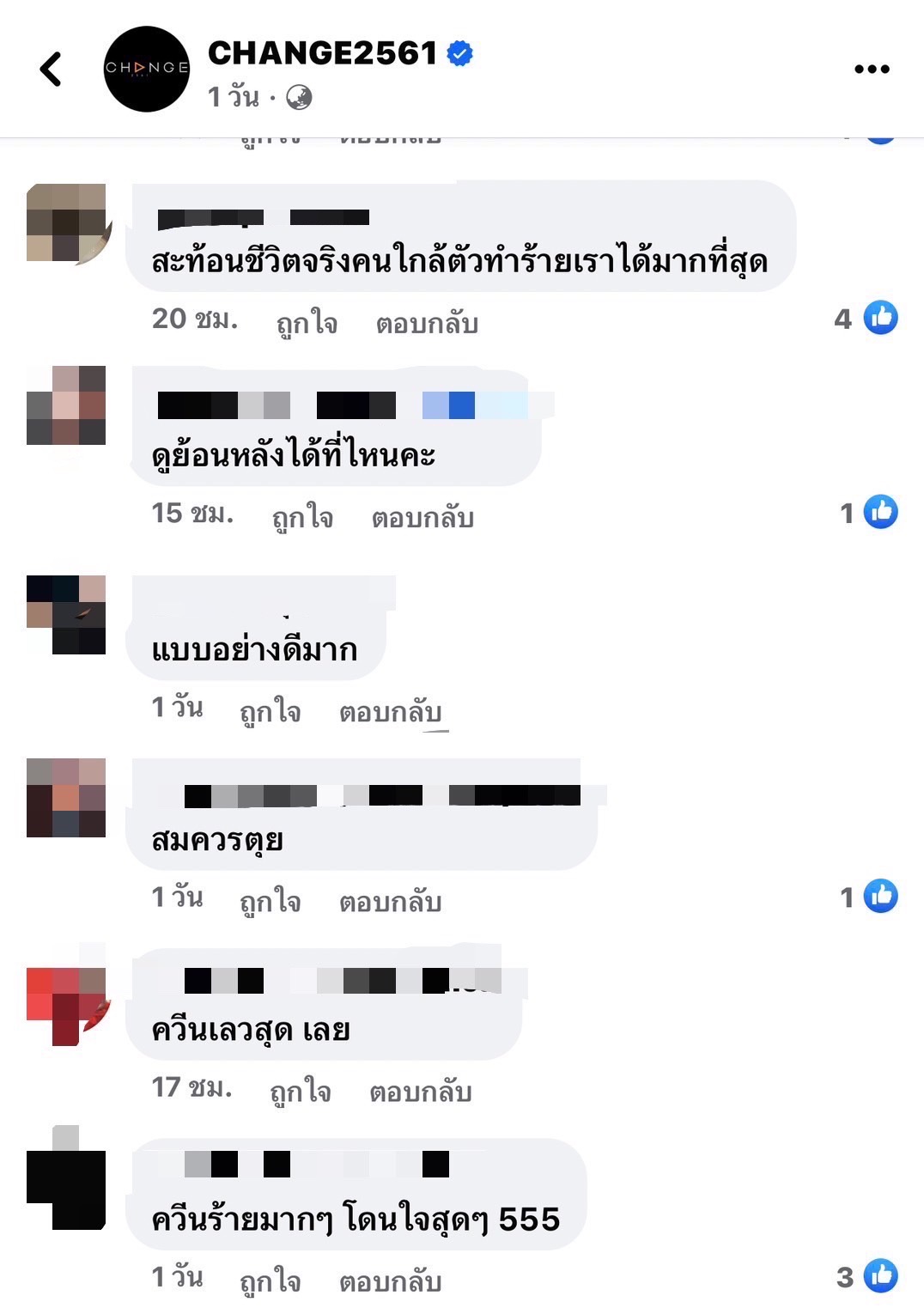Reply to the 'ดูย้อนหลังได้ที่ไหนคะ' comment
Image resolution: width=924 pixels, height=1308 pixels.
tap(422, 518)
